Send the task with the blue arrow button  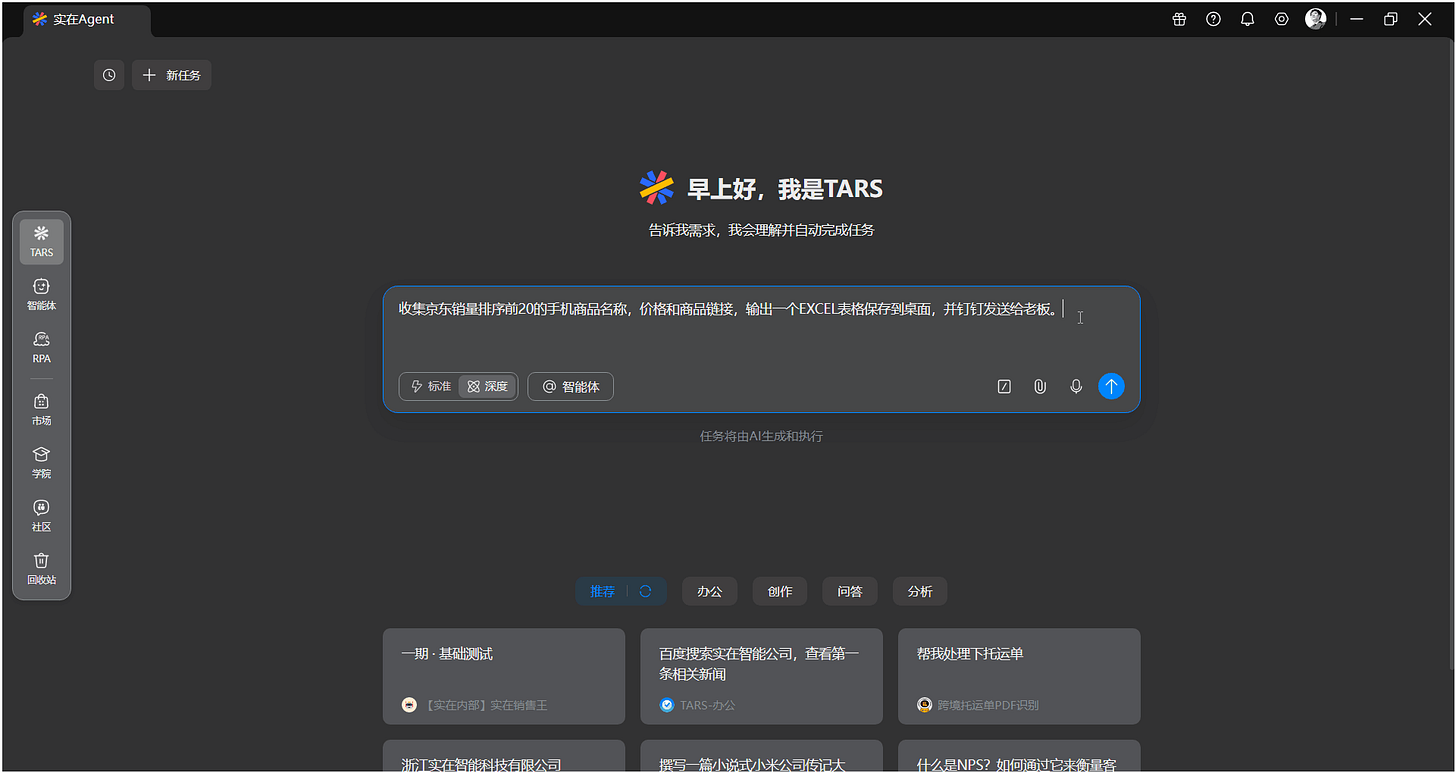(x=1111, y=386)
